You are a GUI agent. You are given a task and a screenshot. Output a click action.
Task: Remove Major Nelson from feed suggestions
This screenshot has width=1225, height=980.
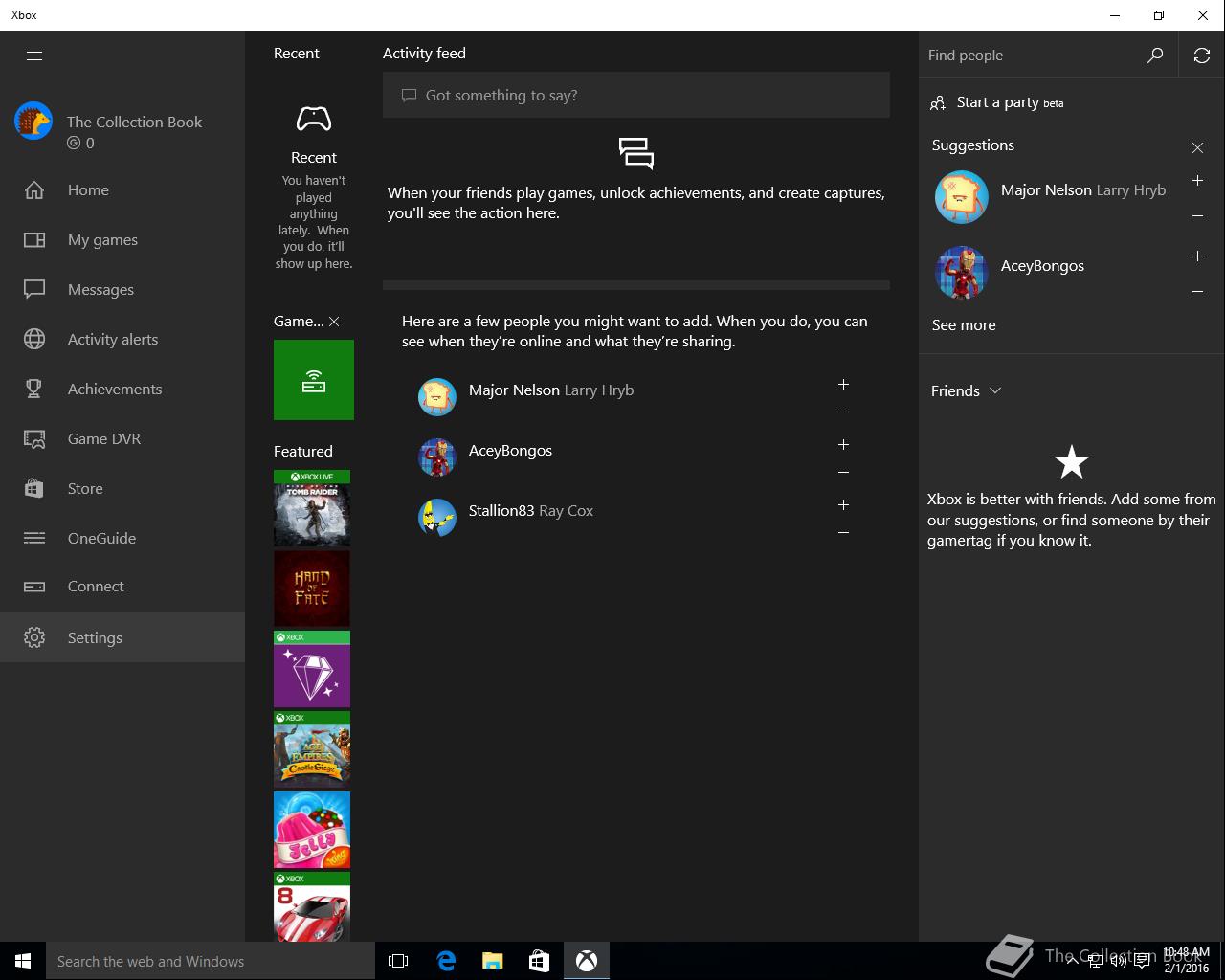pyautogui.click(x=843, y=412)
